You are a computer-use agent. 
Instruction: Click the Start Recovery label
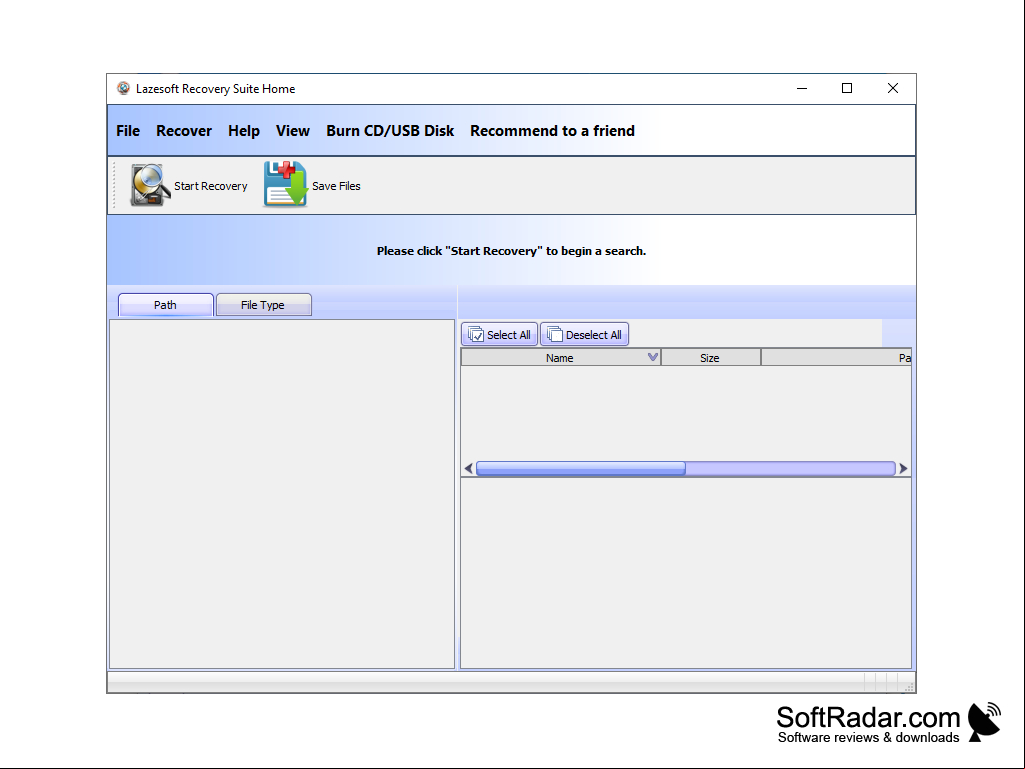(x=210, y=186)
